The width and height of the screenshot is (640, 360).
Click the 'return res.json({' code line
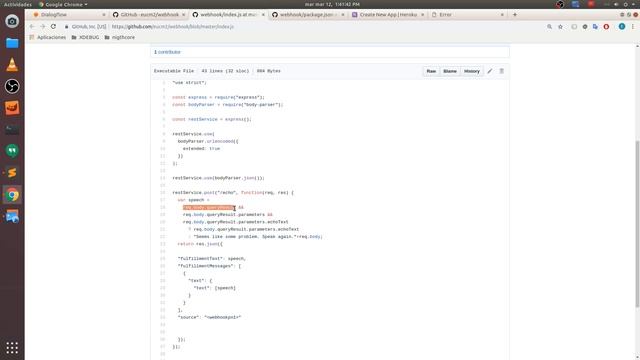click(x=200, y=244)
